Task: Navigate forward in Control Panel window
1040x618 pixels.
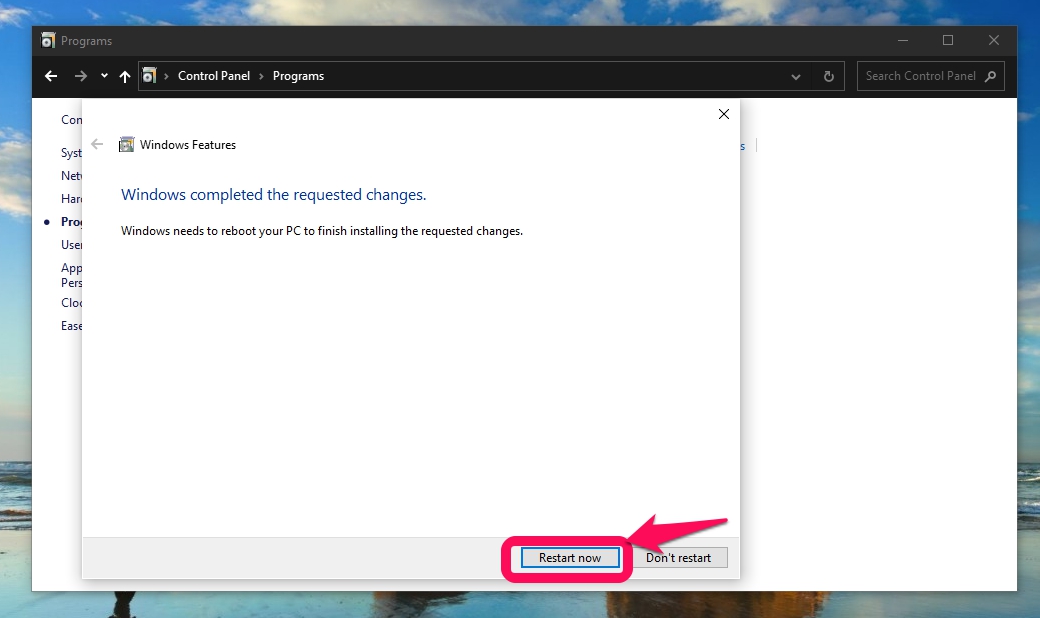Action: (x=81, y=76)
